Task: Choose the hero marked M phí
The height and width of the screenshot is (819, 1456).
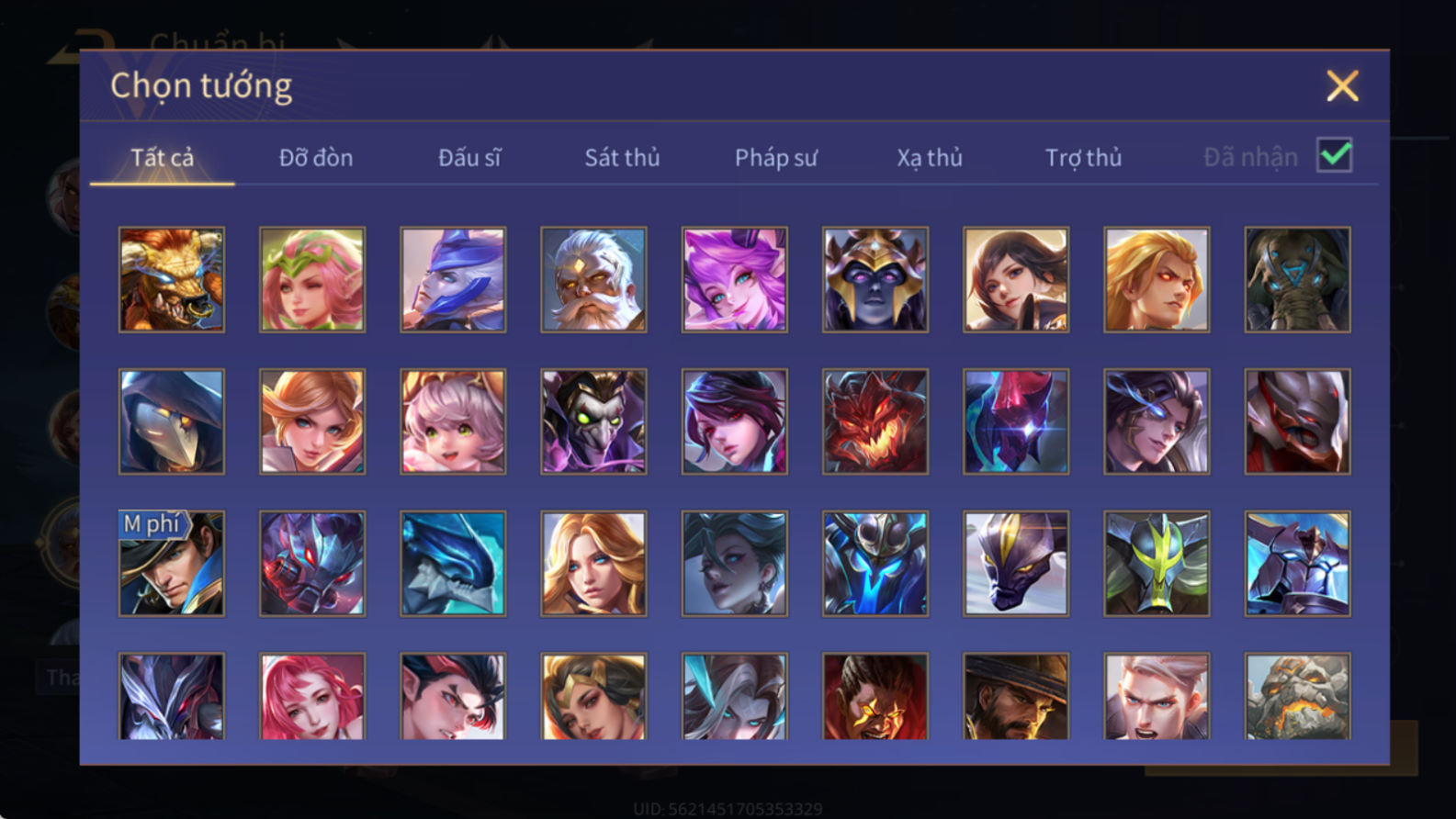Action: (172, 563)
